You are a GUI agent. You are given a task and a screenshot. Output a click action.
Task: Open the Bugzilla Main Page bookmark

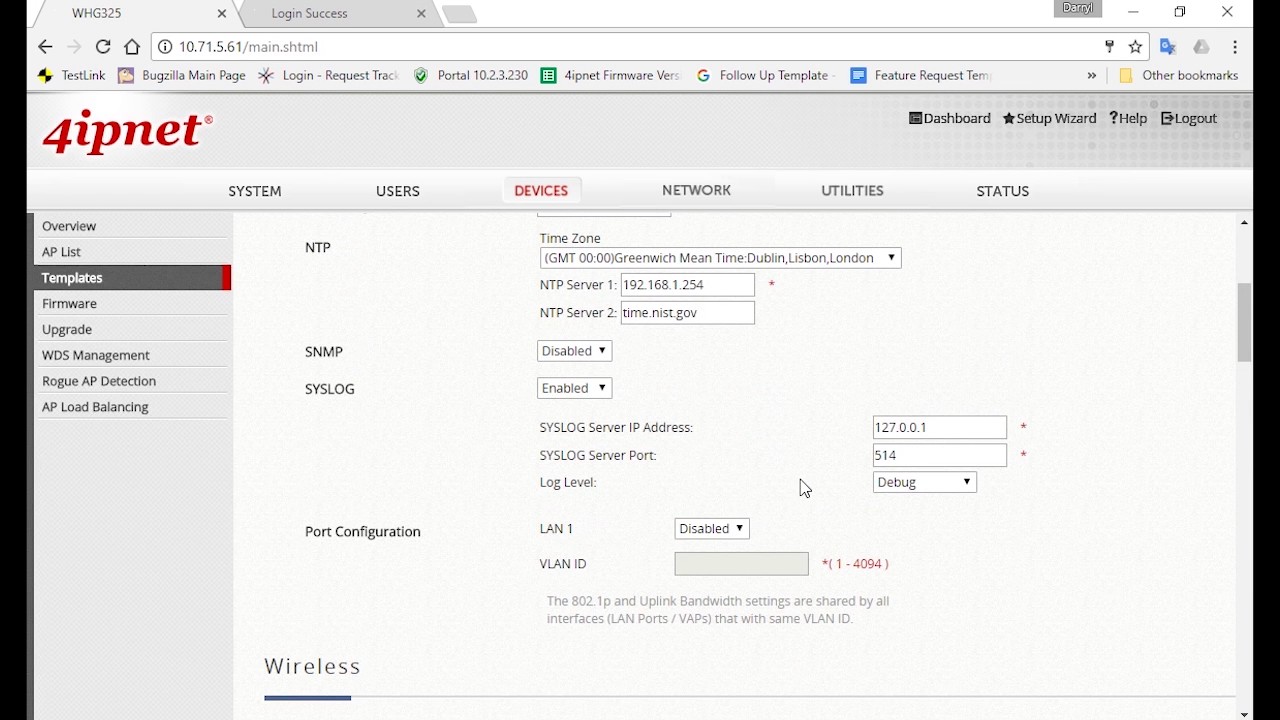(x=182, y=75)
